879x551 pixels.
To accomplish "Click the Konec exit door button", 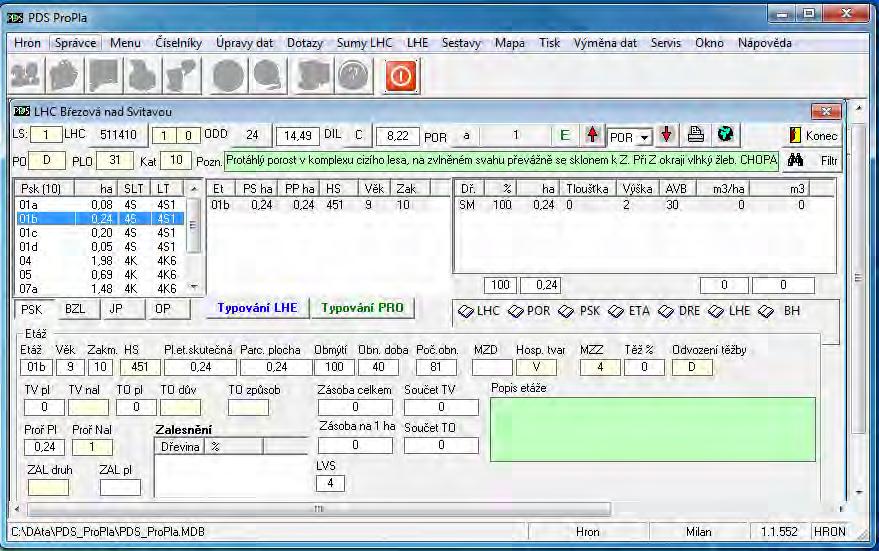I will click(x=812, y=135).
